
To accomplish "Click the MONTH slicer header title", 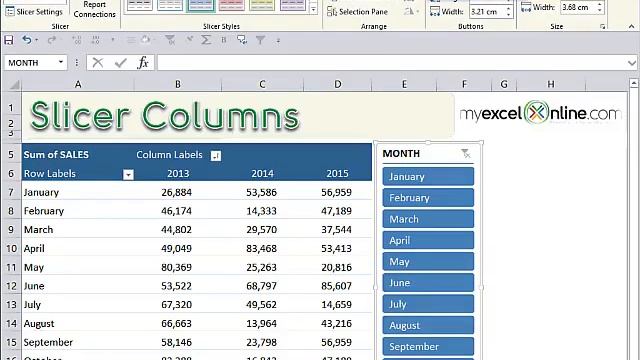I will (x=401, y=153).
